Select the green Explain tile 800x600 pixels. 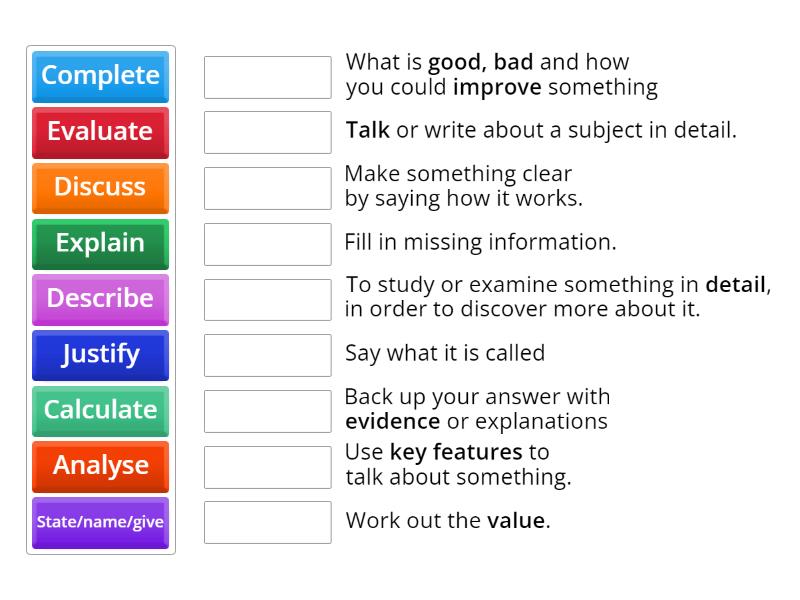click(x=100, y=243)
